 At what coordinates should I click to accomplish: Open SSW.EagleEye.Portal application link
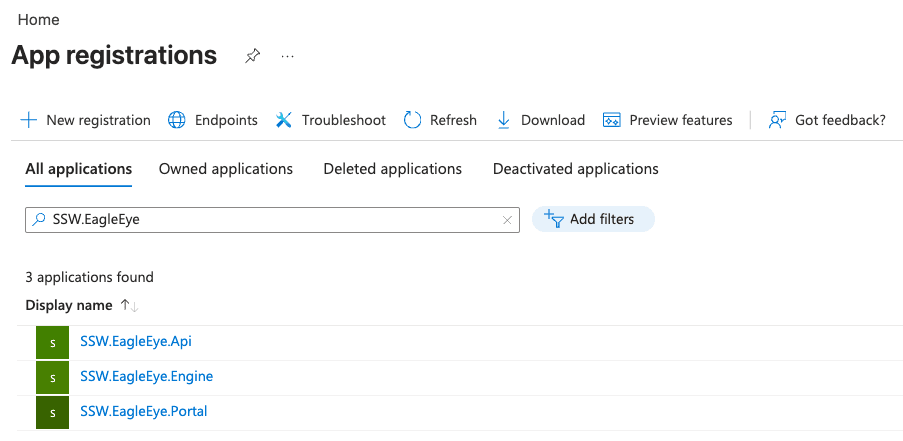click(x=144, y=412)
